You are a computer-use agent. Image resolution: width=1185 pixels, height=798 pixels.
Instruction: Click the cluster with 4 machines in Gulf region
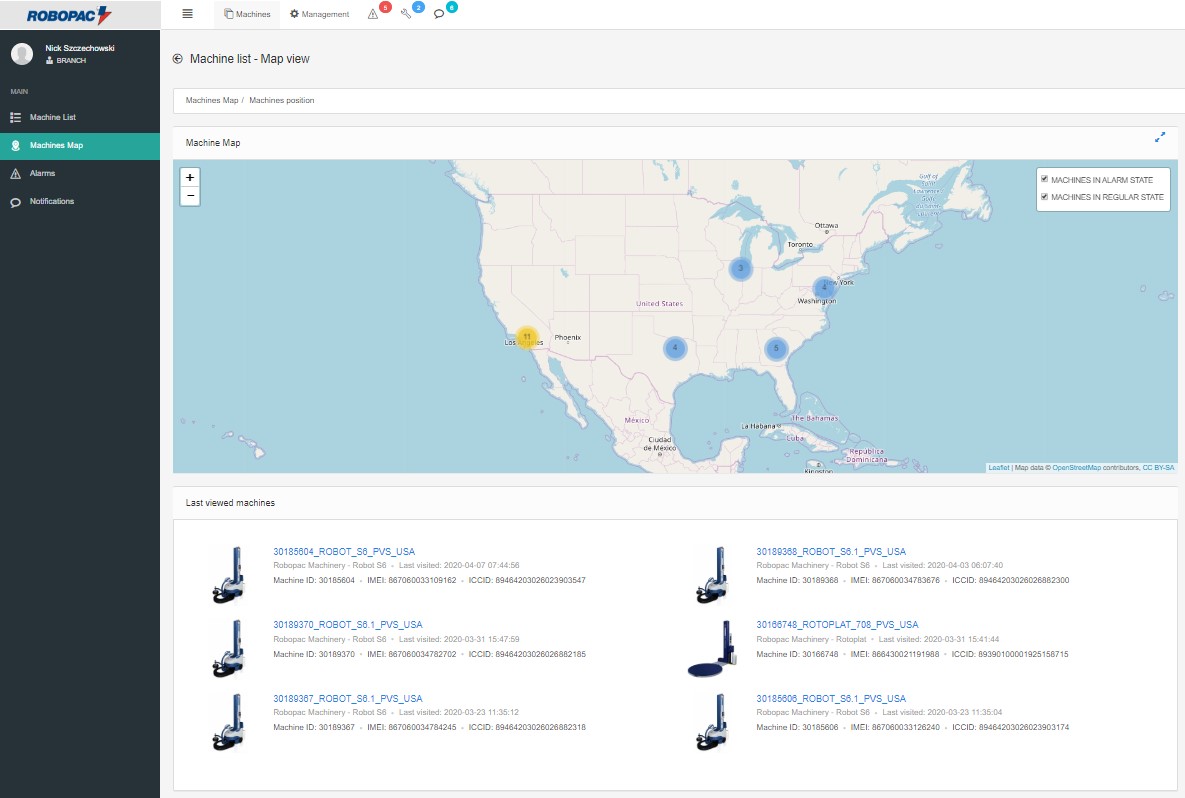click(675, 348)
